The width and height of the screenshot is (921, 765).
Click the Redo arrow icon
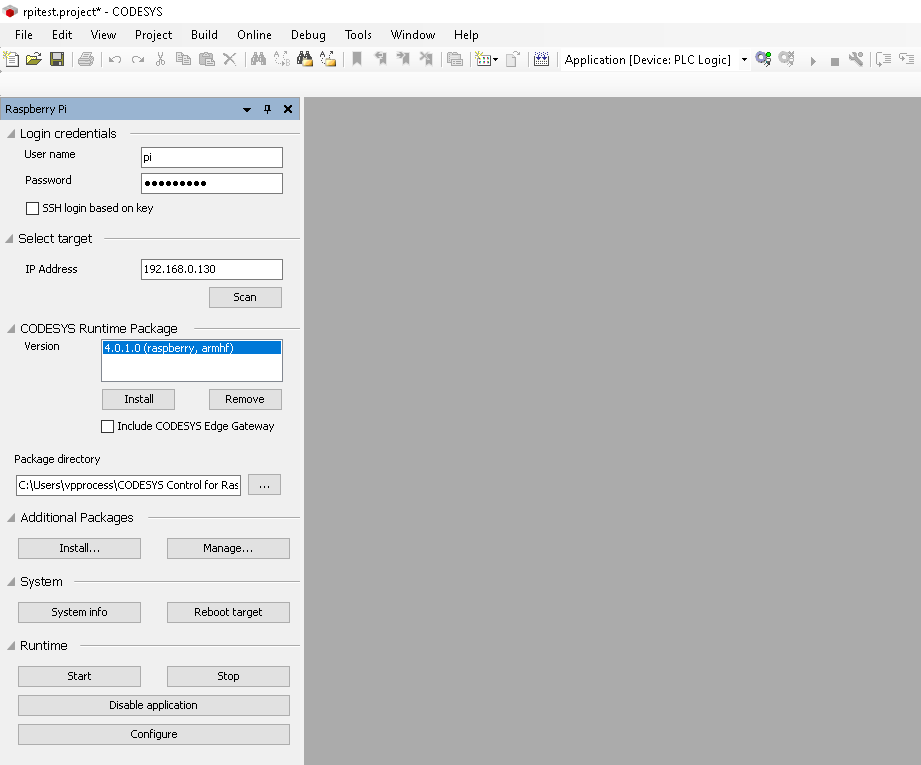[138, 59]
